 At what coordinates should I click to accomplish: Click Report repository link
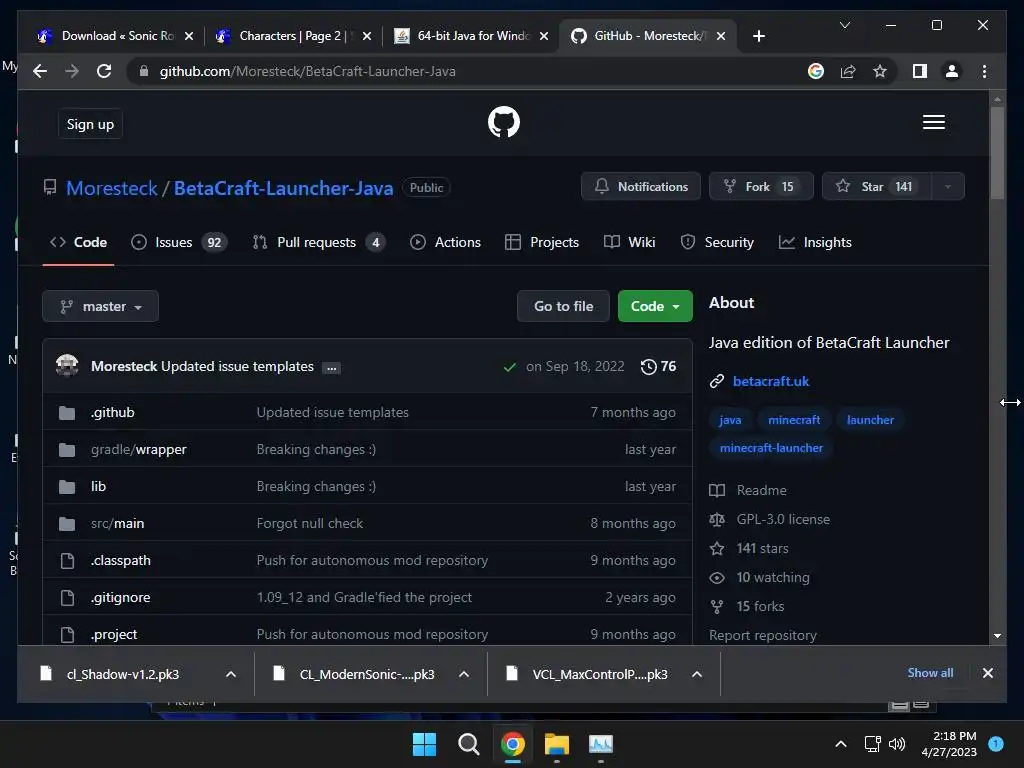[763, 635]
